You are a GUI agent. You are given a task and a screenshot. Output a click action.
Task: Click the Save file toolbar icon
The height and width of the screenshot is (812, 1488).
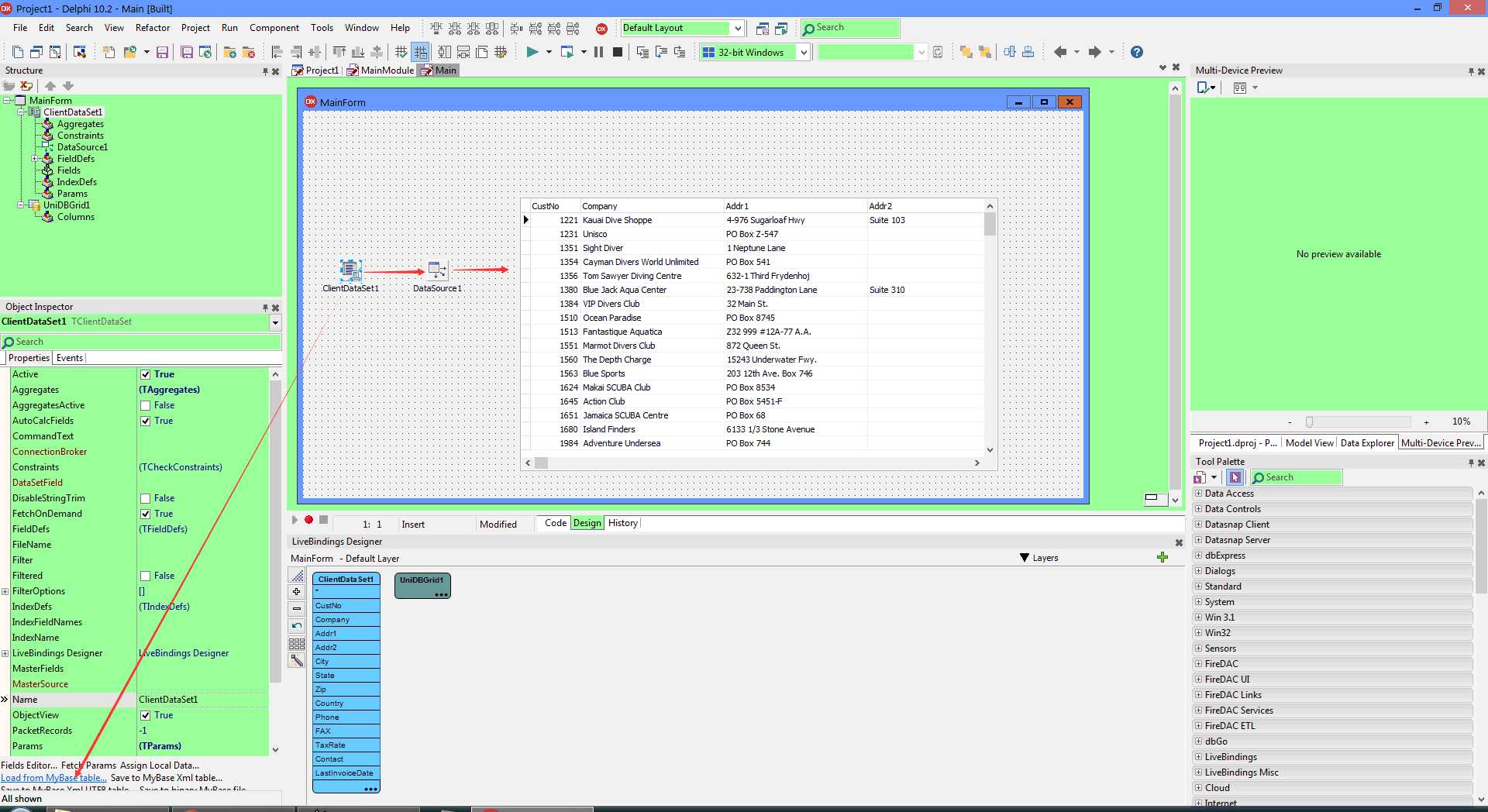coord(162,52)
